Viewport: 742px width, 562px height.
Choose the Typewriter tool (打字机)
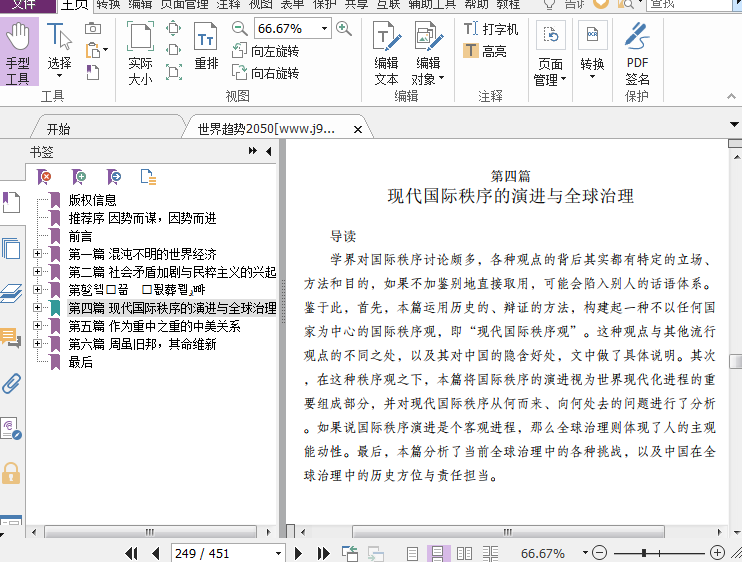tap(490, 29)
